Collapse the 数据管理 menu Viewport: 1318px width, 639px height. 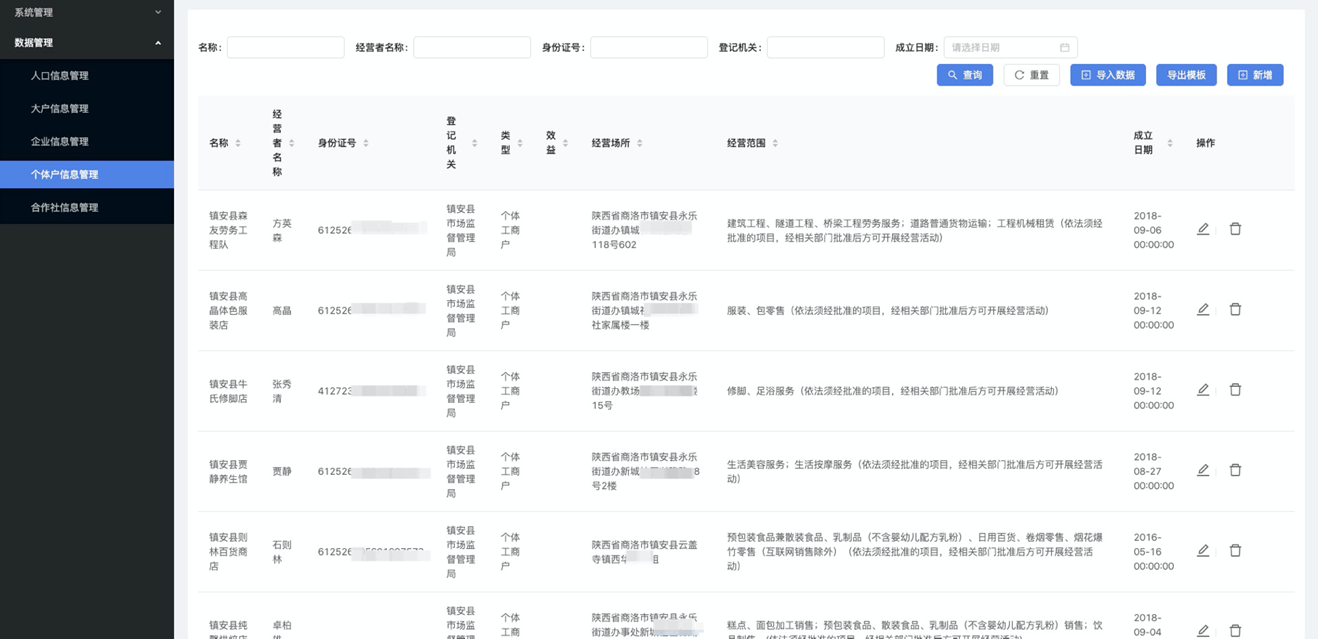(87, 43)
